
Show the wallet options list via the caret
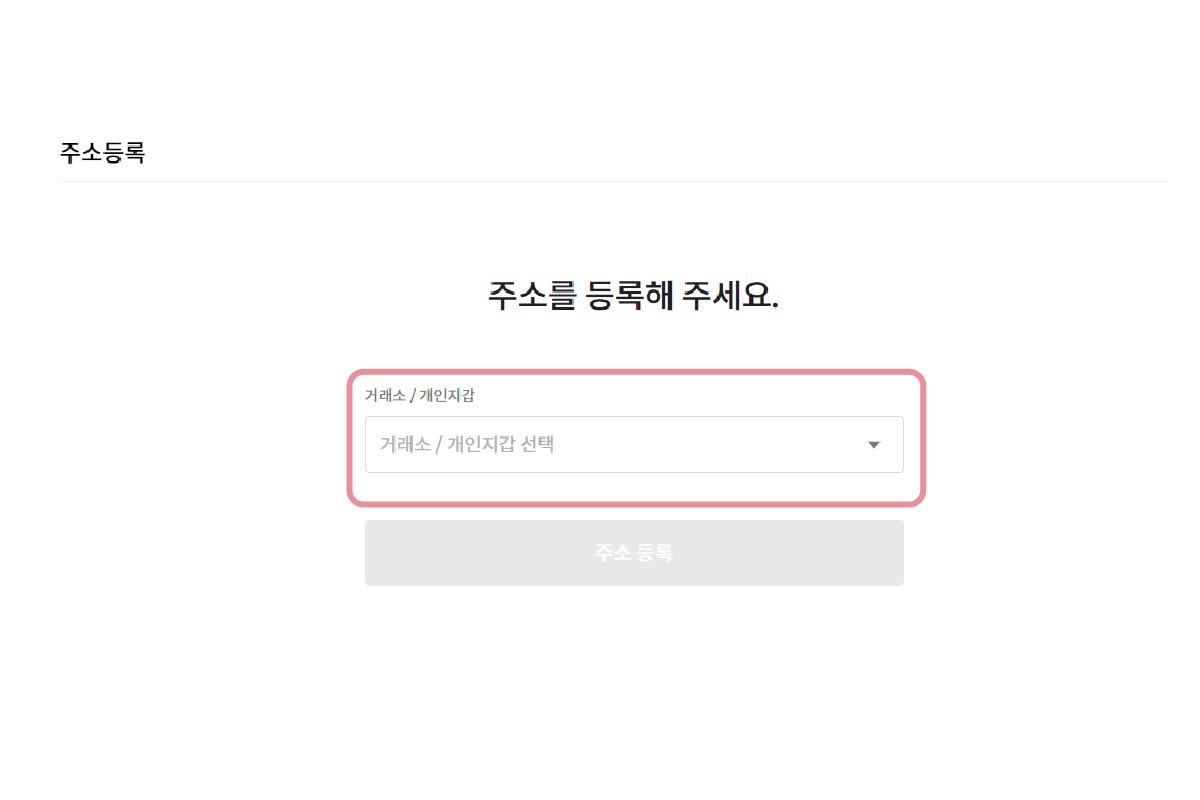point(874,445)
